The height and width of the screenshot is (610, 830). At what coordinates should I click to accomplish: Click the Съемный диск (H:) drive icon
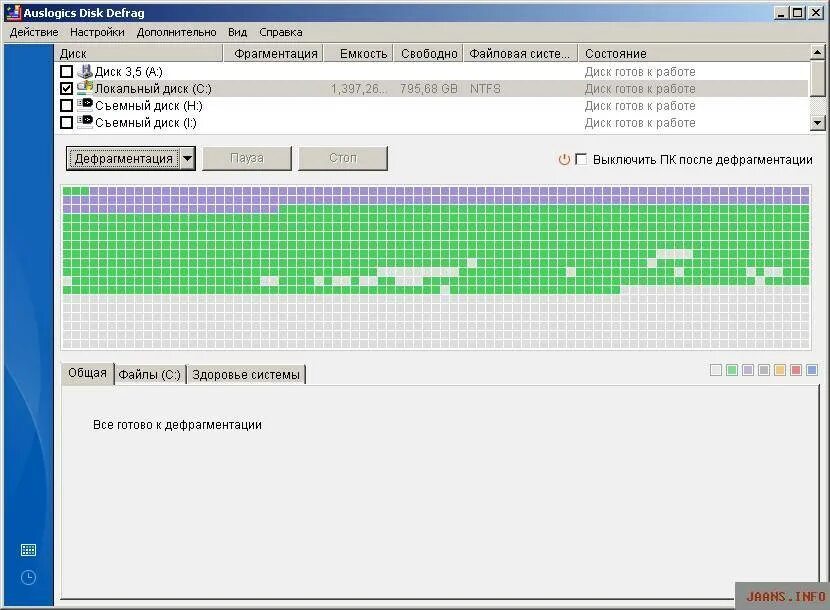pos(85,105)
